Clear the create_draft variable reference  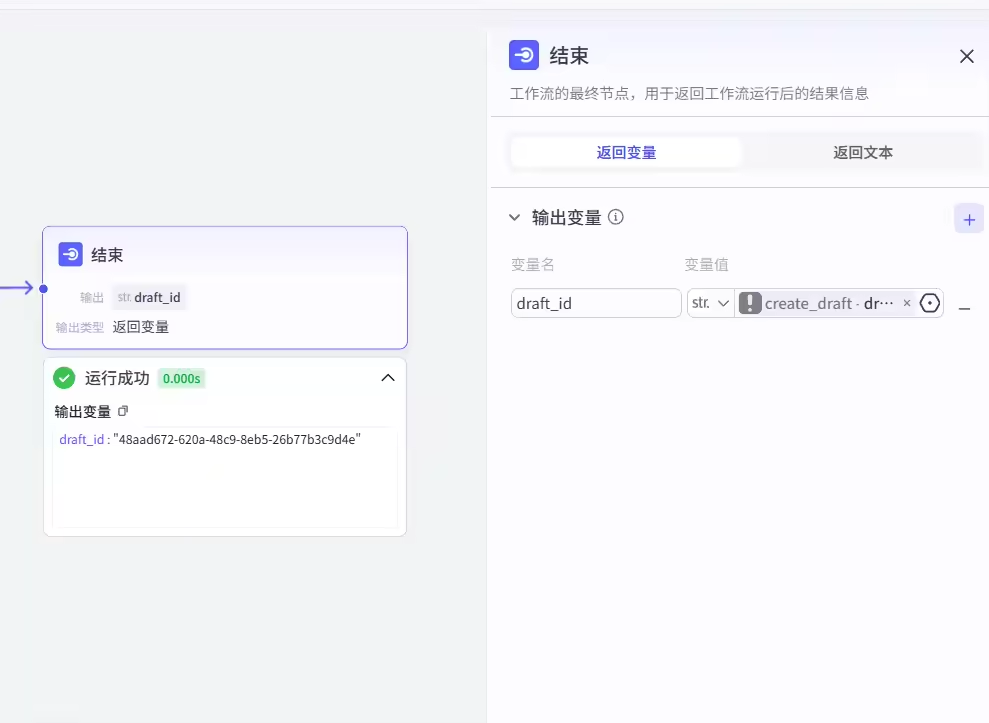(x=907, y=303)
